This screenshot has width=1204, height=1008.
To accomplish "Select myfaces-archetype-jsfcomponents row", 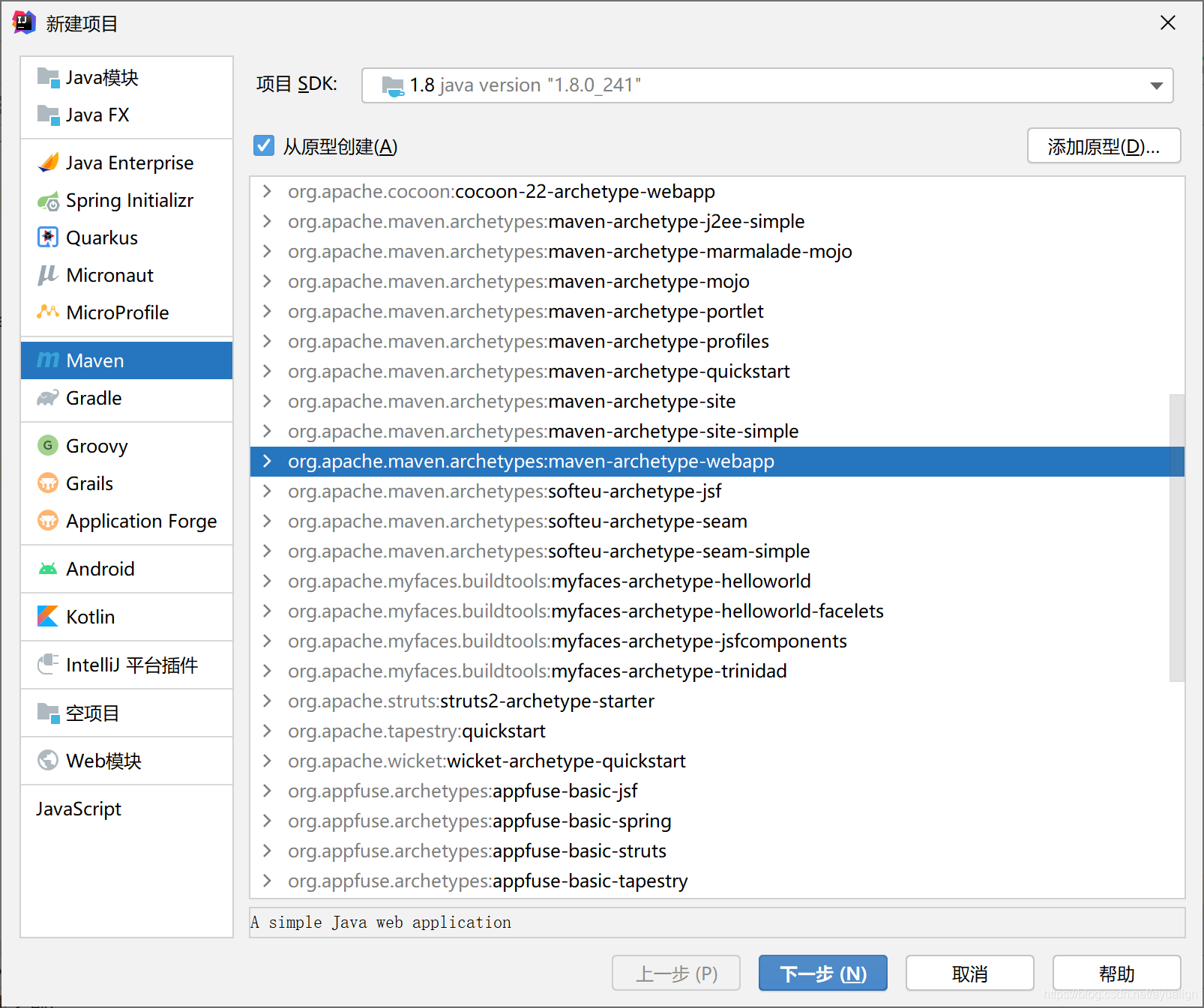I will tap(717, 641).
